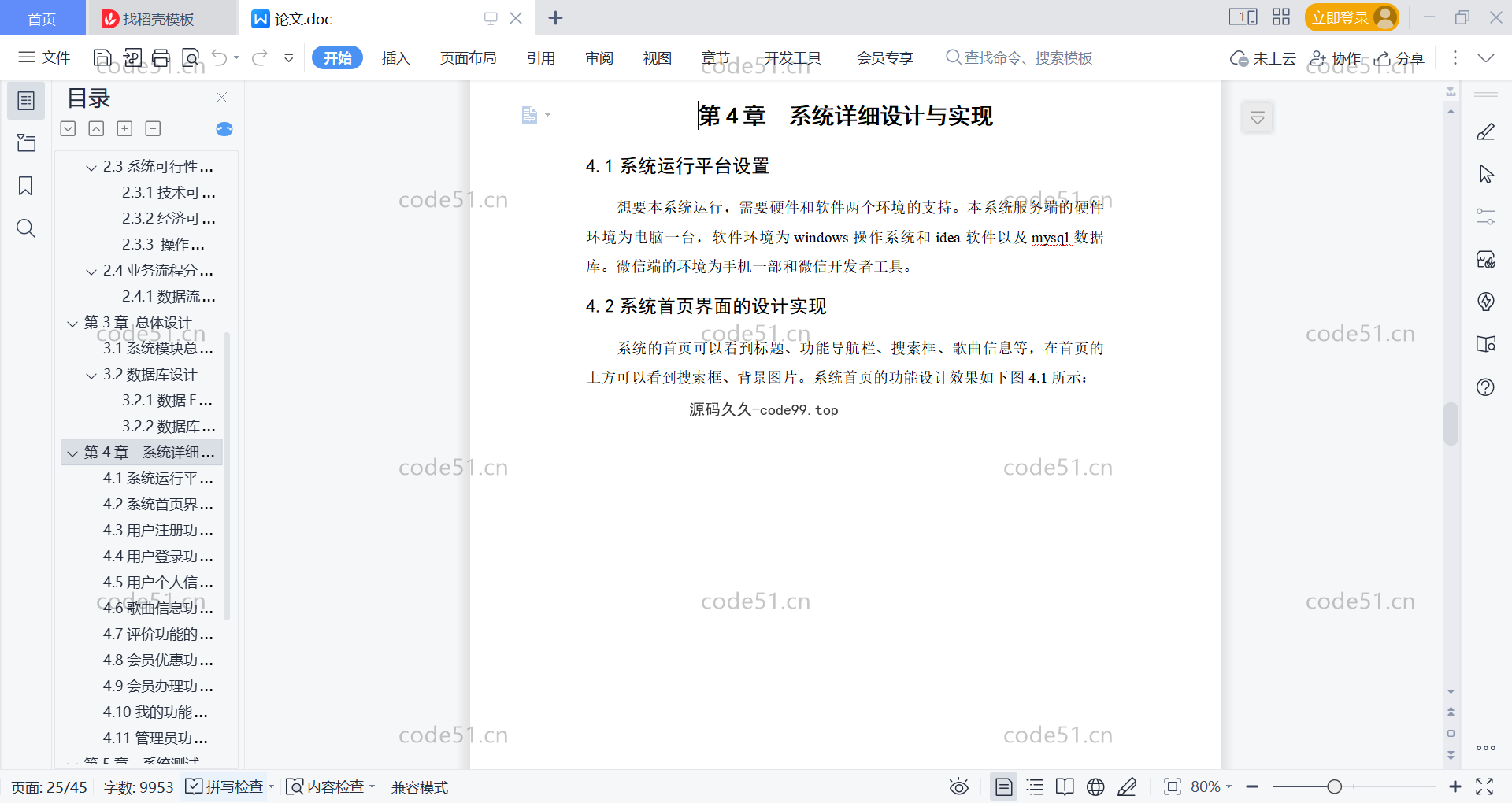
Task: Click the document vertical scrollbar thumb
Action: point(1451,424)
